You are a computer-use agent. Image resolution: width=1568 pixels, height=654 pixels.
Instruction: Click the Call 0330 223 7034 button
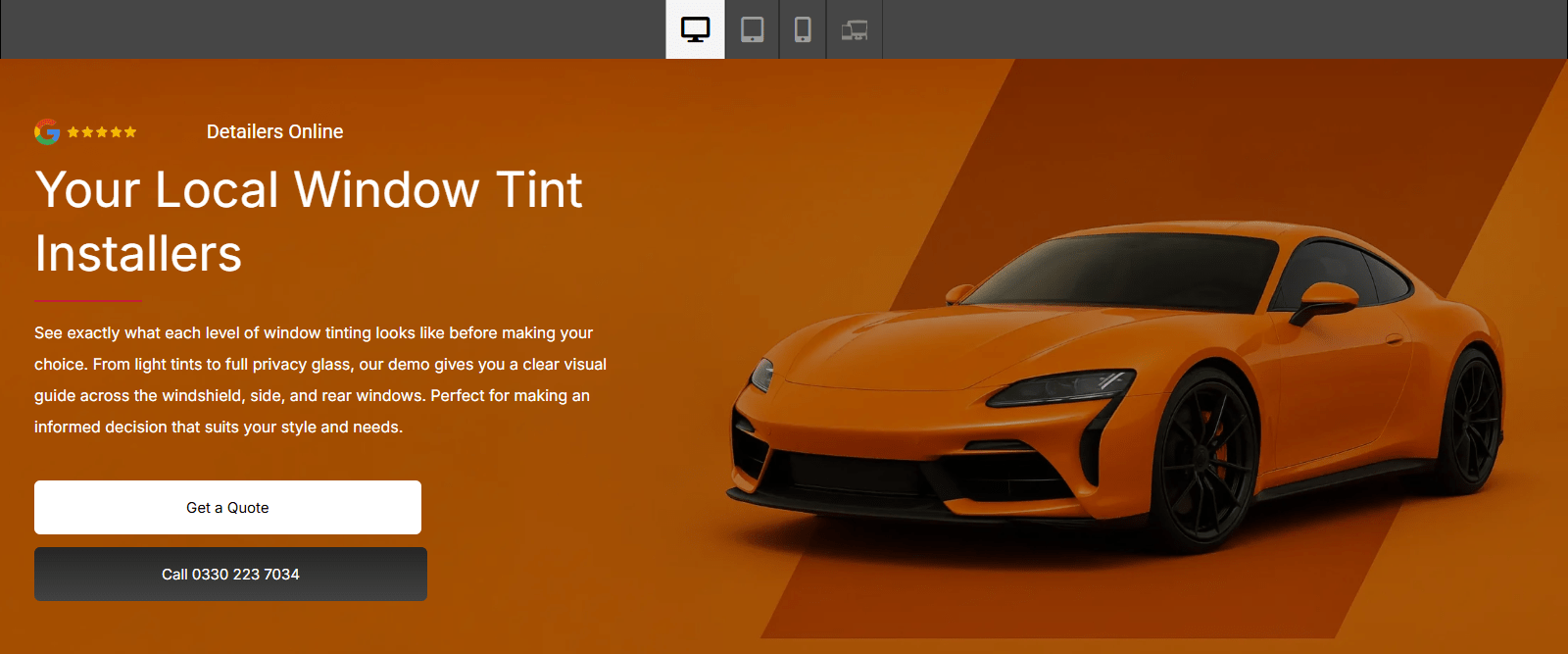coord(230,574)
